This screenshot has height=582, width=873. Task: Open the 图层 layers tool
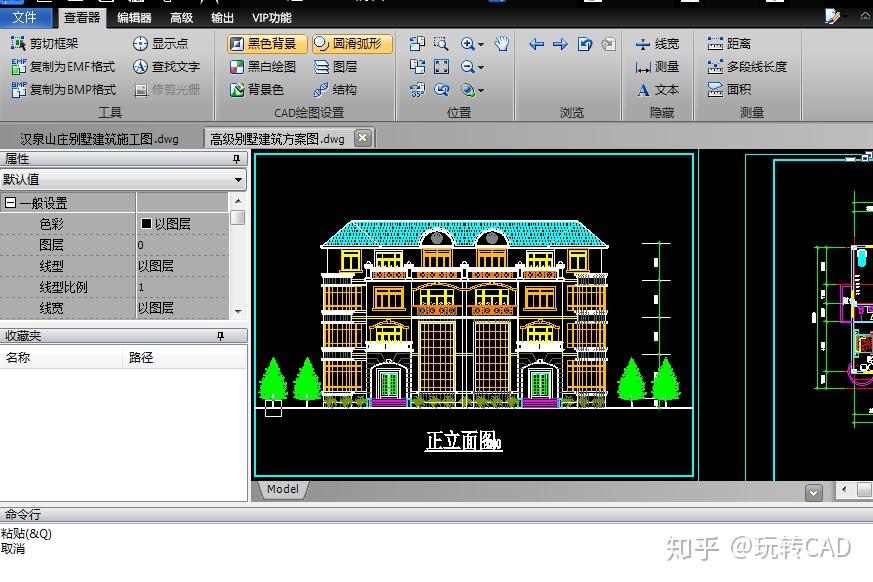[x=336, y=67]
